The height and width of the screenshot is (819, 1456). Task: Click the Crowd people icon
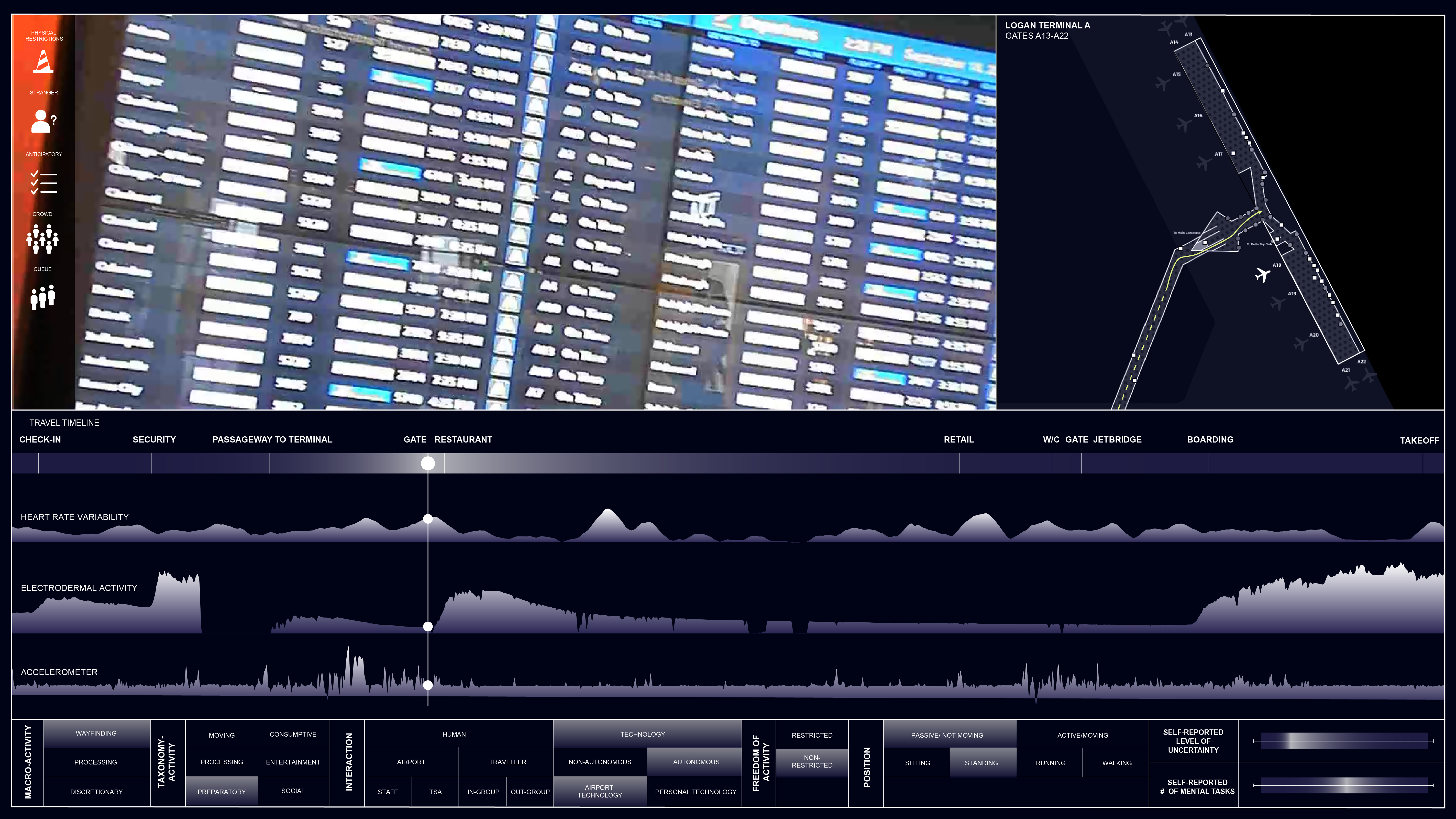click(x=42, y=239)
